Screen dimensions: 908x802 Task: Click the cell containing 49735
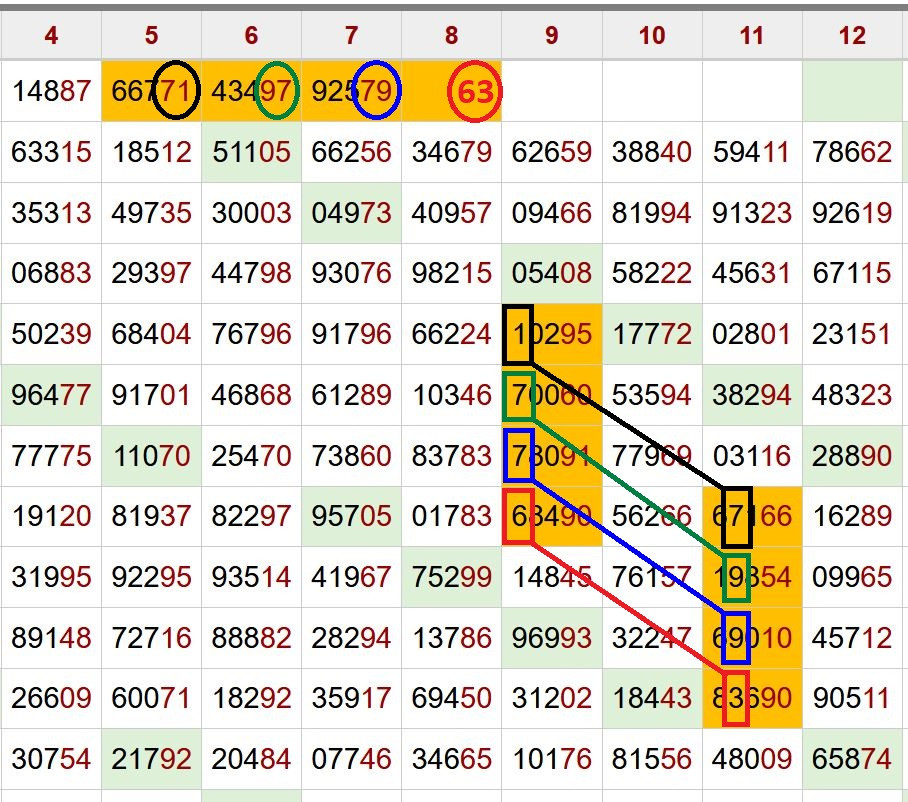click(151, 213)
